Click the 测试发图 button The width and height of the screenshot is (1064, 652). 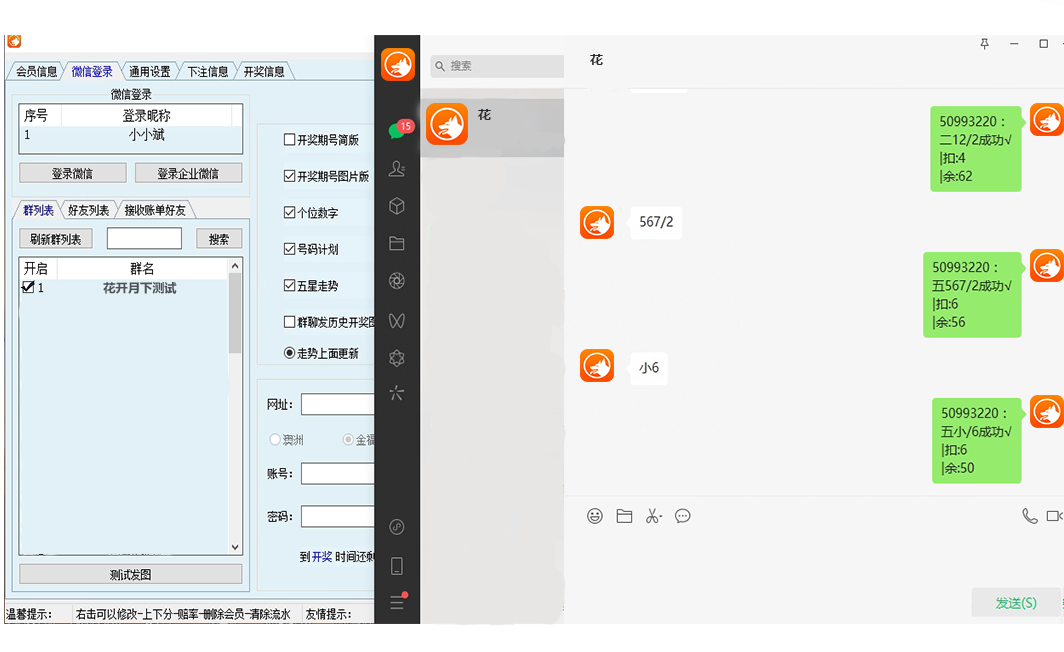pyautogui.click(x=130, y=574)
